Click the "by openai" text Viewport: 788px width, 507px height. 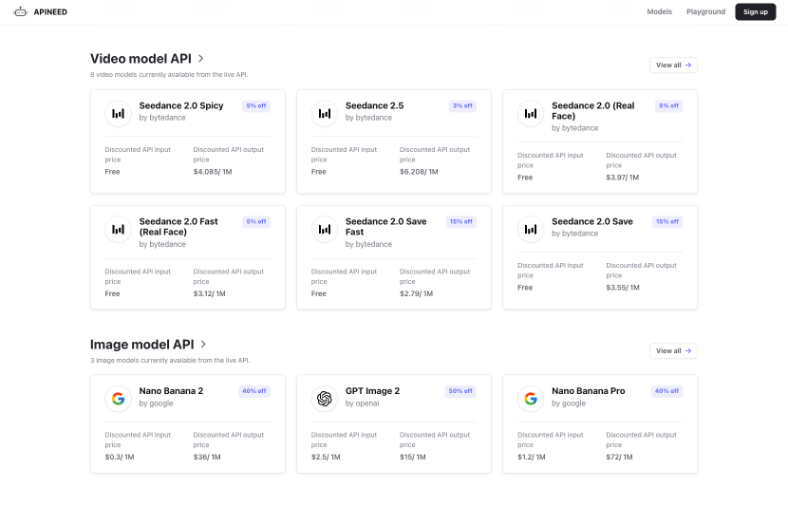(362, 403)
